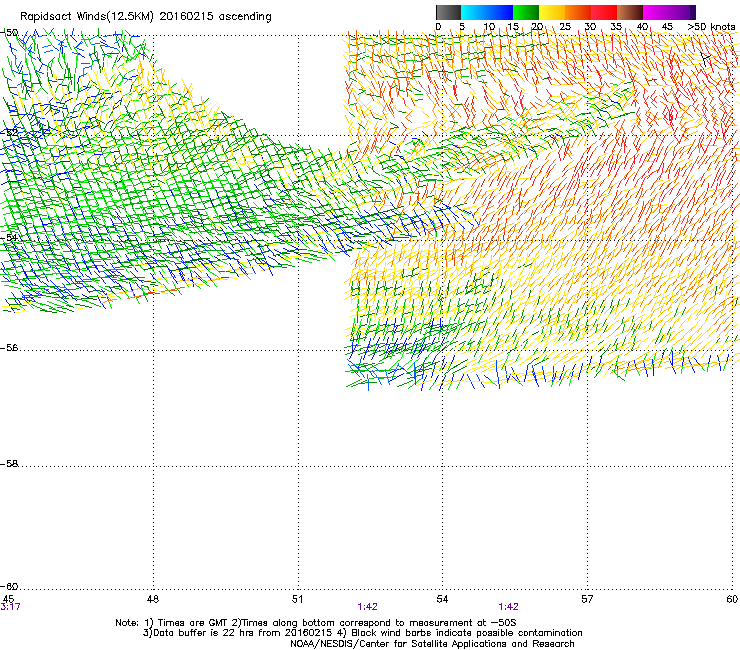Click the 3:17 pass time label
The height and width of the screenshot is (650, 740).
(10, 607)
